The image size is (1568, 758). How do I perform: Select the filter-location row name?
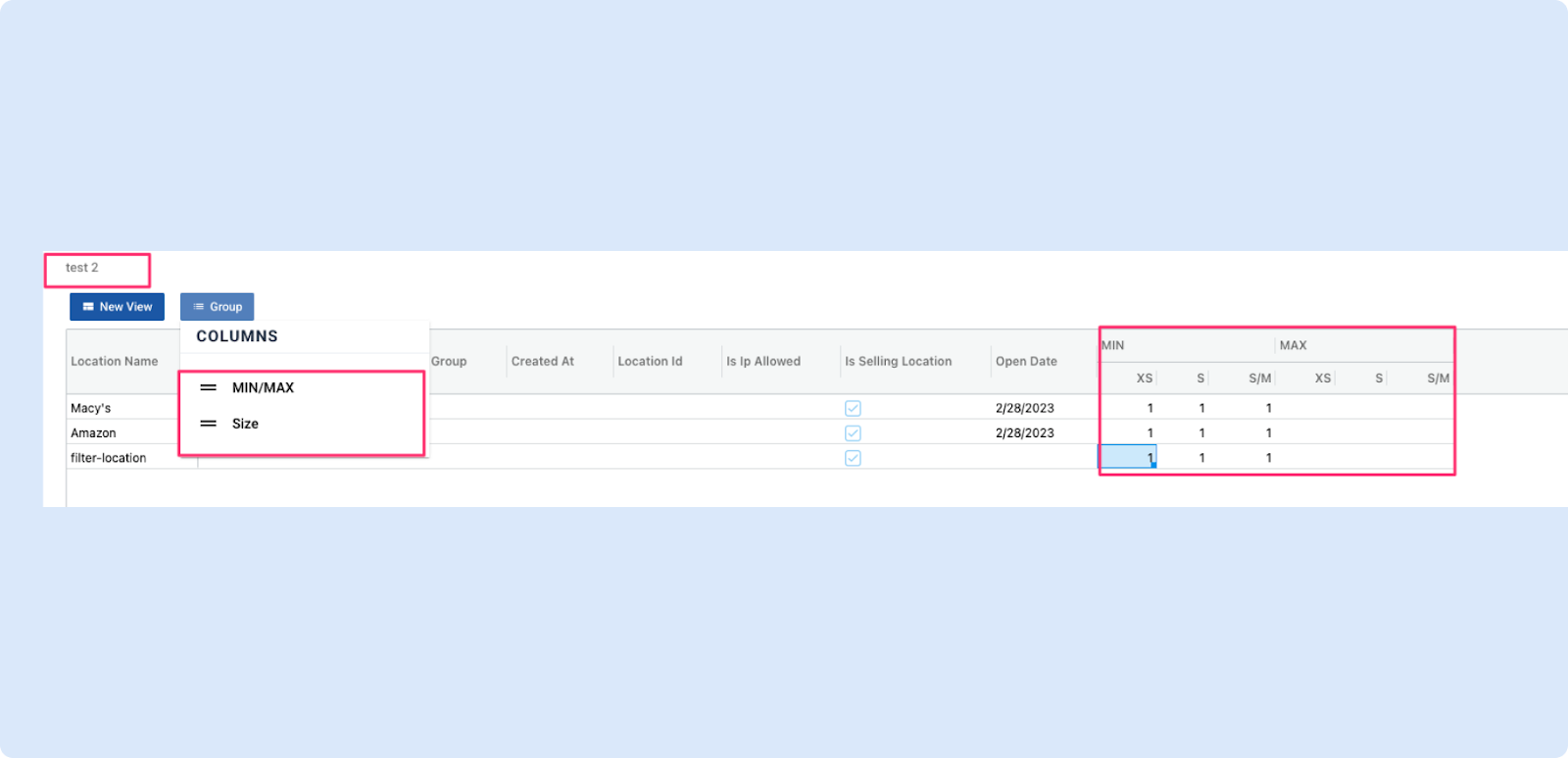tap(109, 458)
